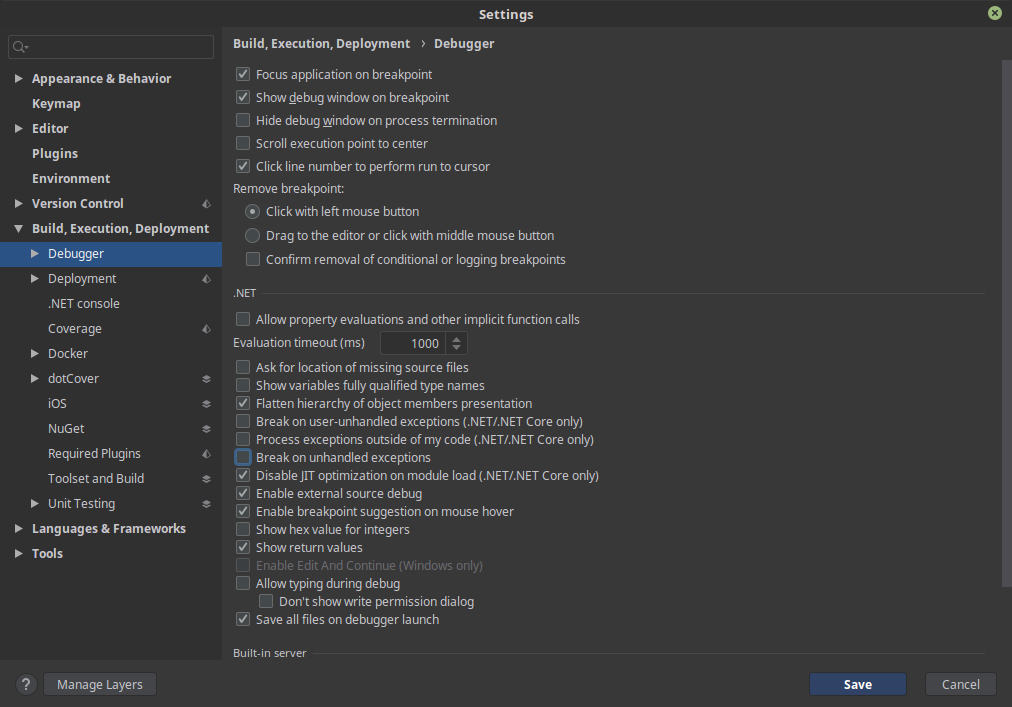
Task: Click the help question mark icon
Action: (x=27, y=685)
